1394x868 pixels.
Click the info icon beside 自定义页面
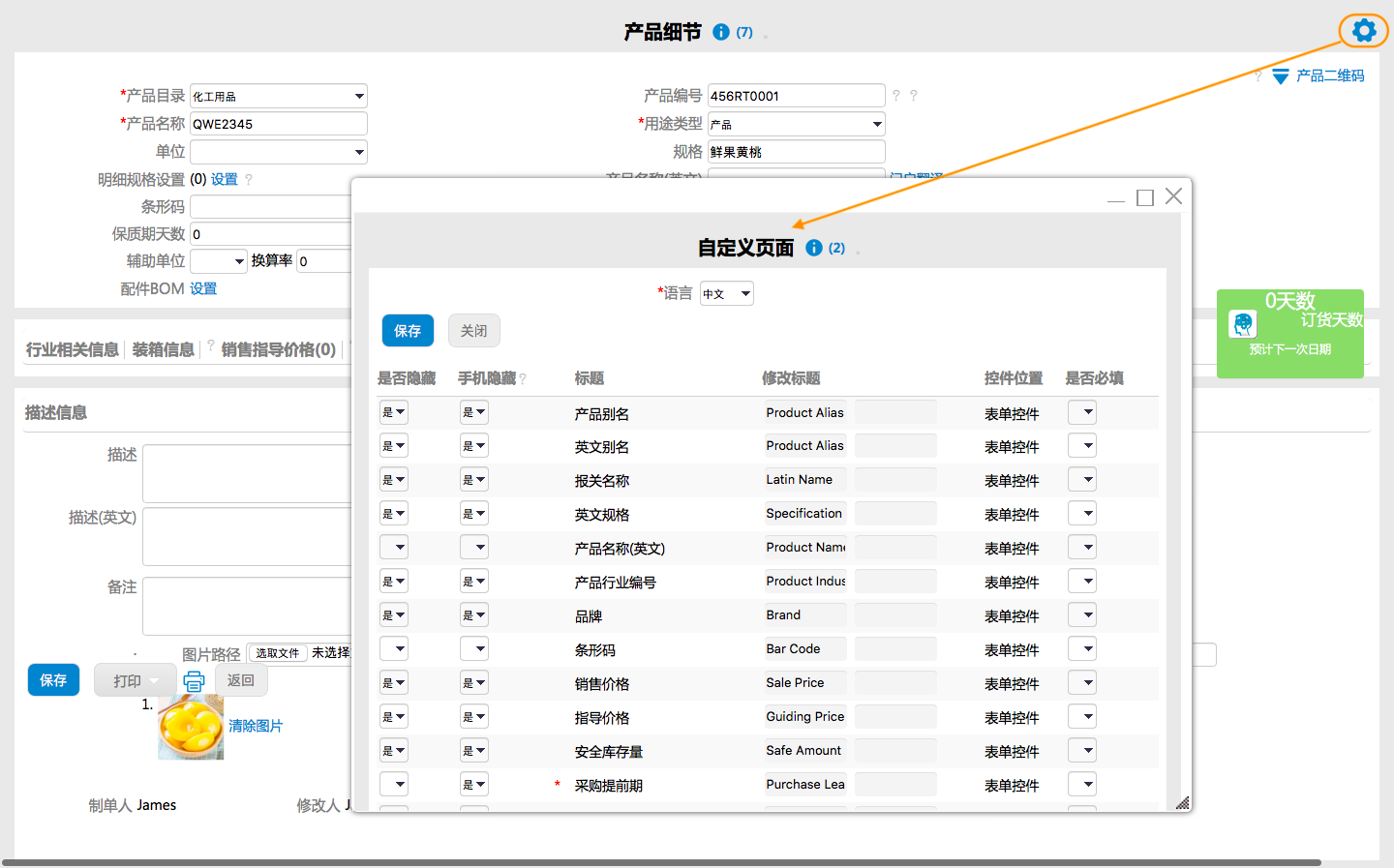tap(813, 248)
